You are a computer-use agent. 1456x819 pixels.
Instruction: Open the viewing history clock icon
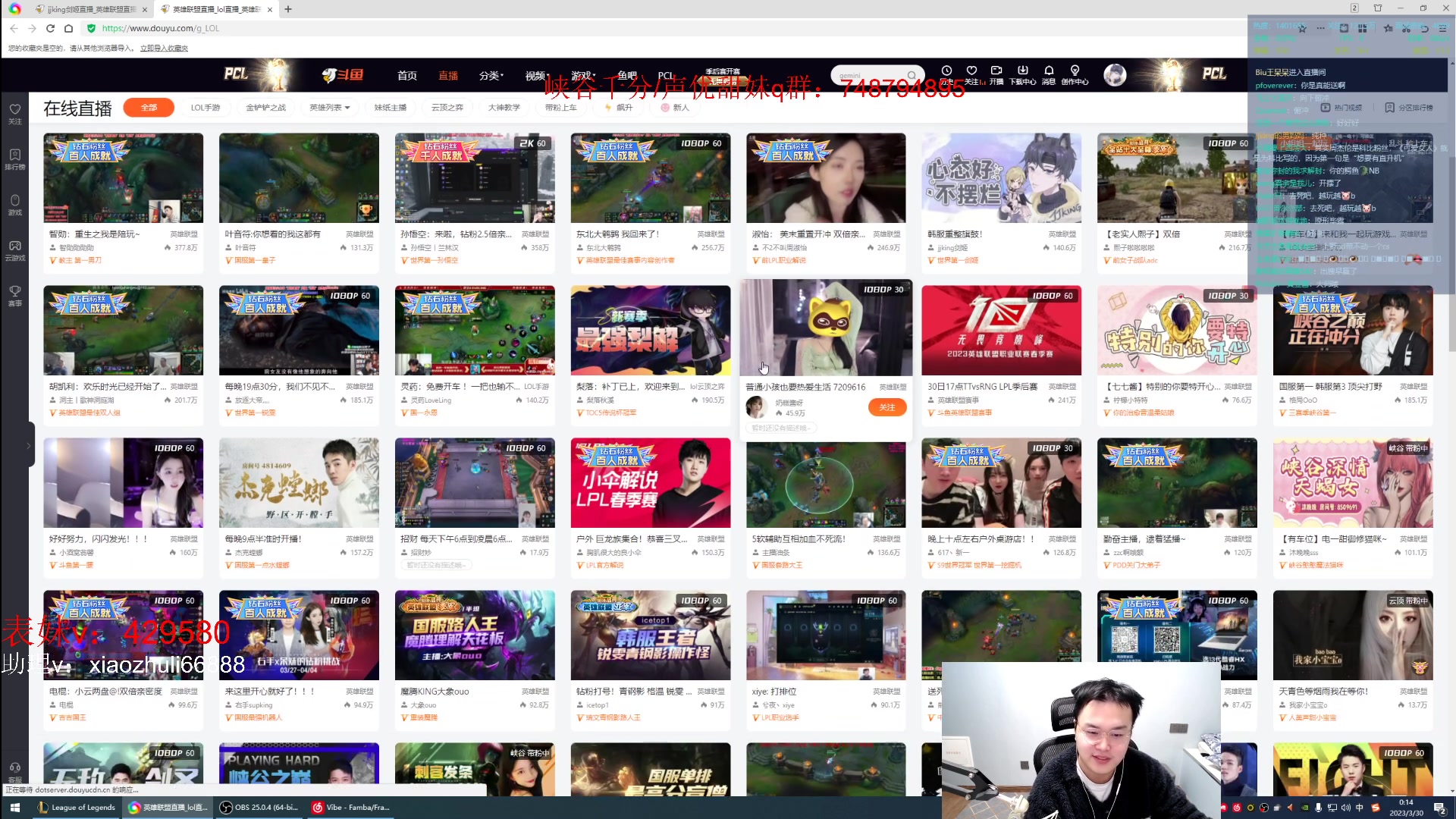click(946, 71)
